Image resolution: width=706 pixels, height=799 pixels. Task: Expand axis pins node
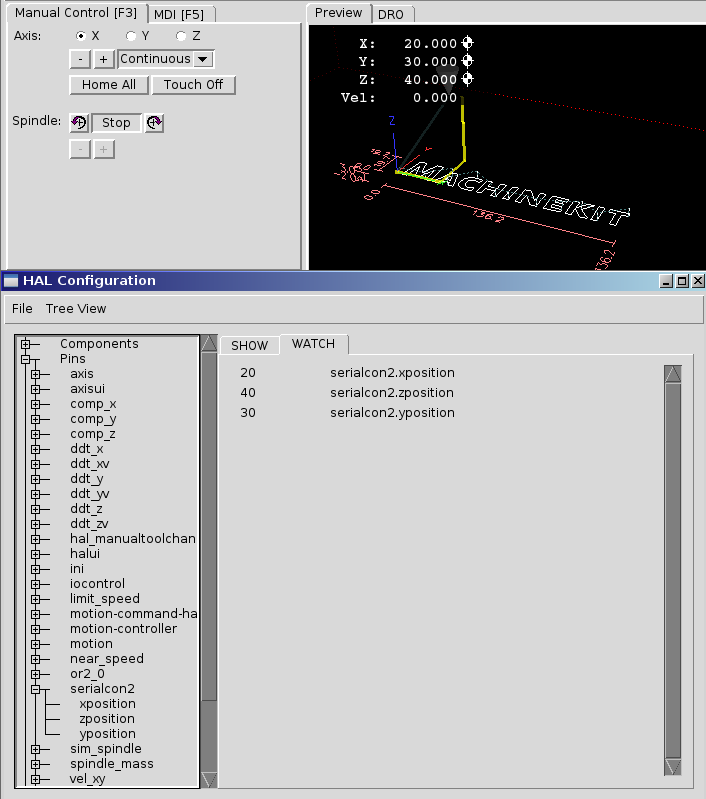(35, 375)
